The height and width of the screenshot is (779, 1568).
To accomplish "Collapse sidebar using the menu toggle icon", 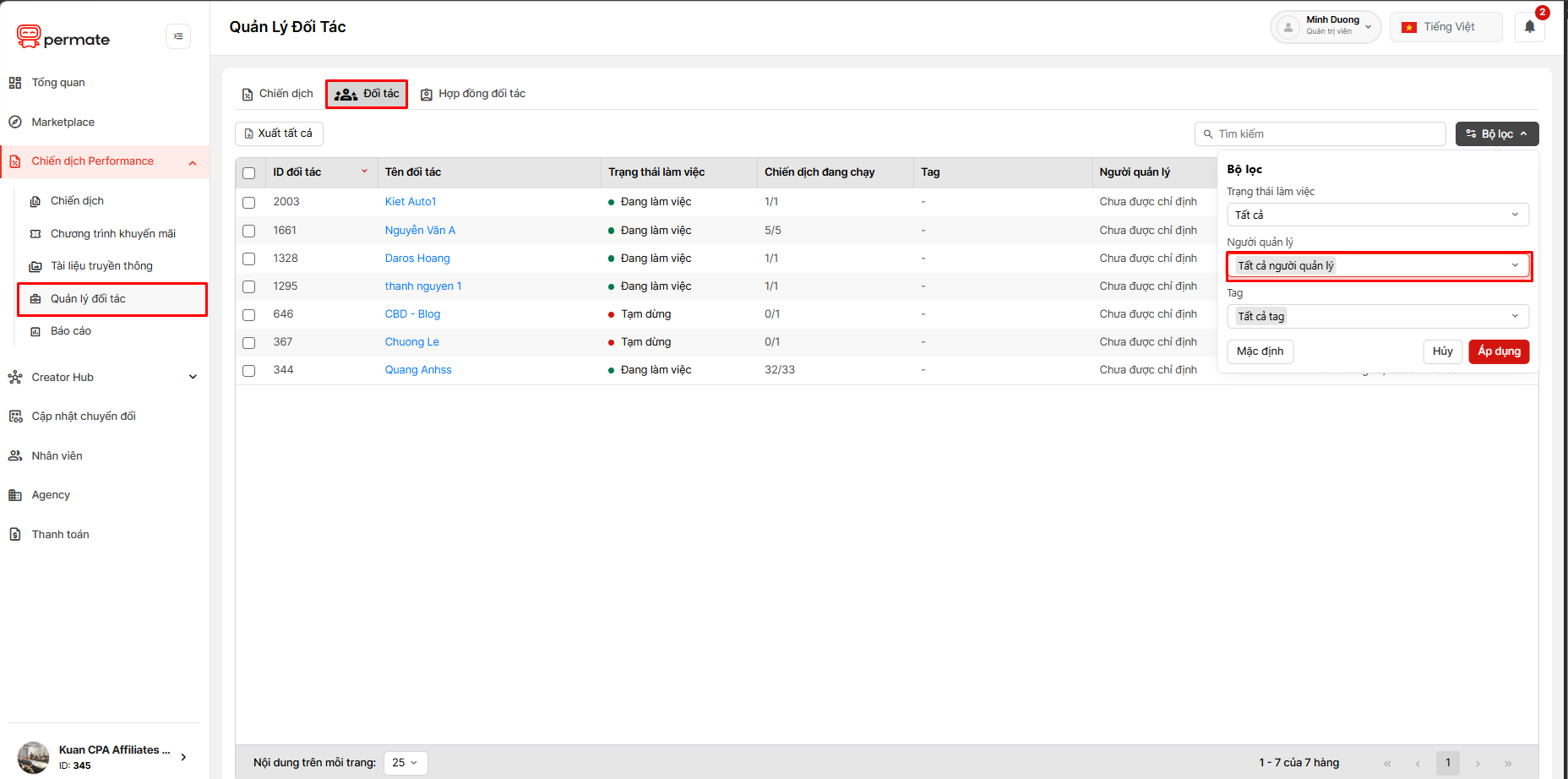I will coord(178,36).
